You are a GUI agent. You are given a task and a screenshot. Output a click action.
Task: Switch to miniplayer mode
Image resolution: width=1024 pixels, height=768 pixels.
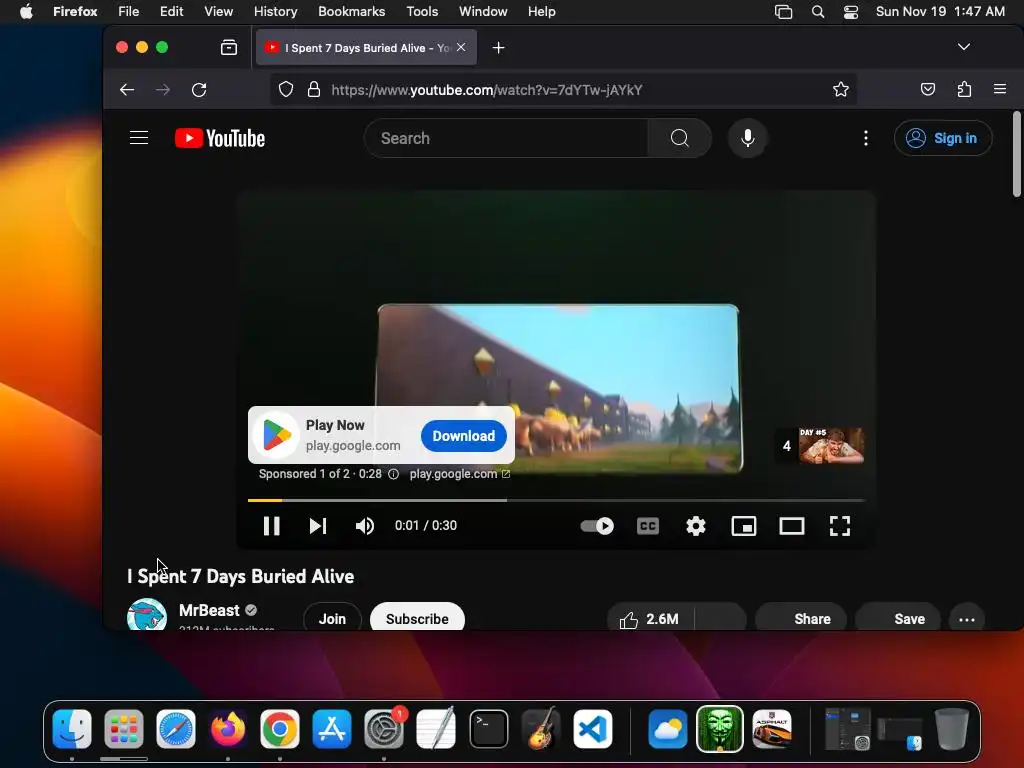[744, 526]
